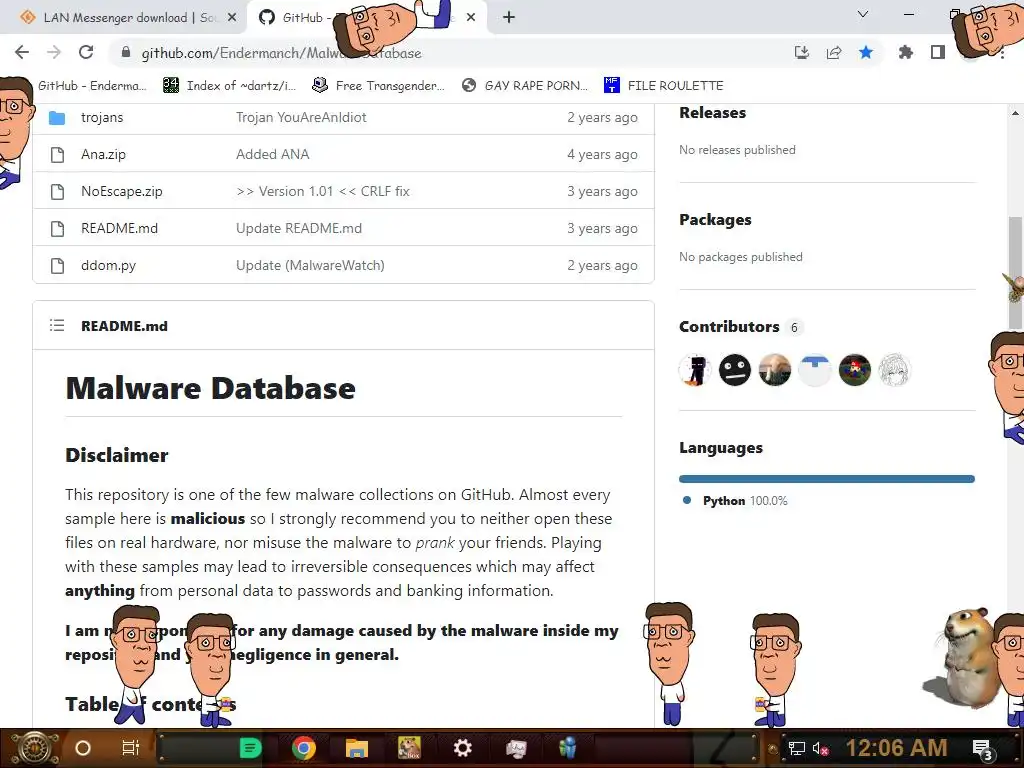Click the file icon beside ddom.py

tap(57, 266)
